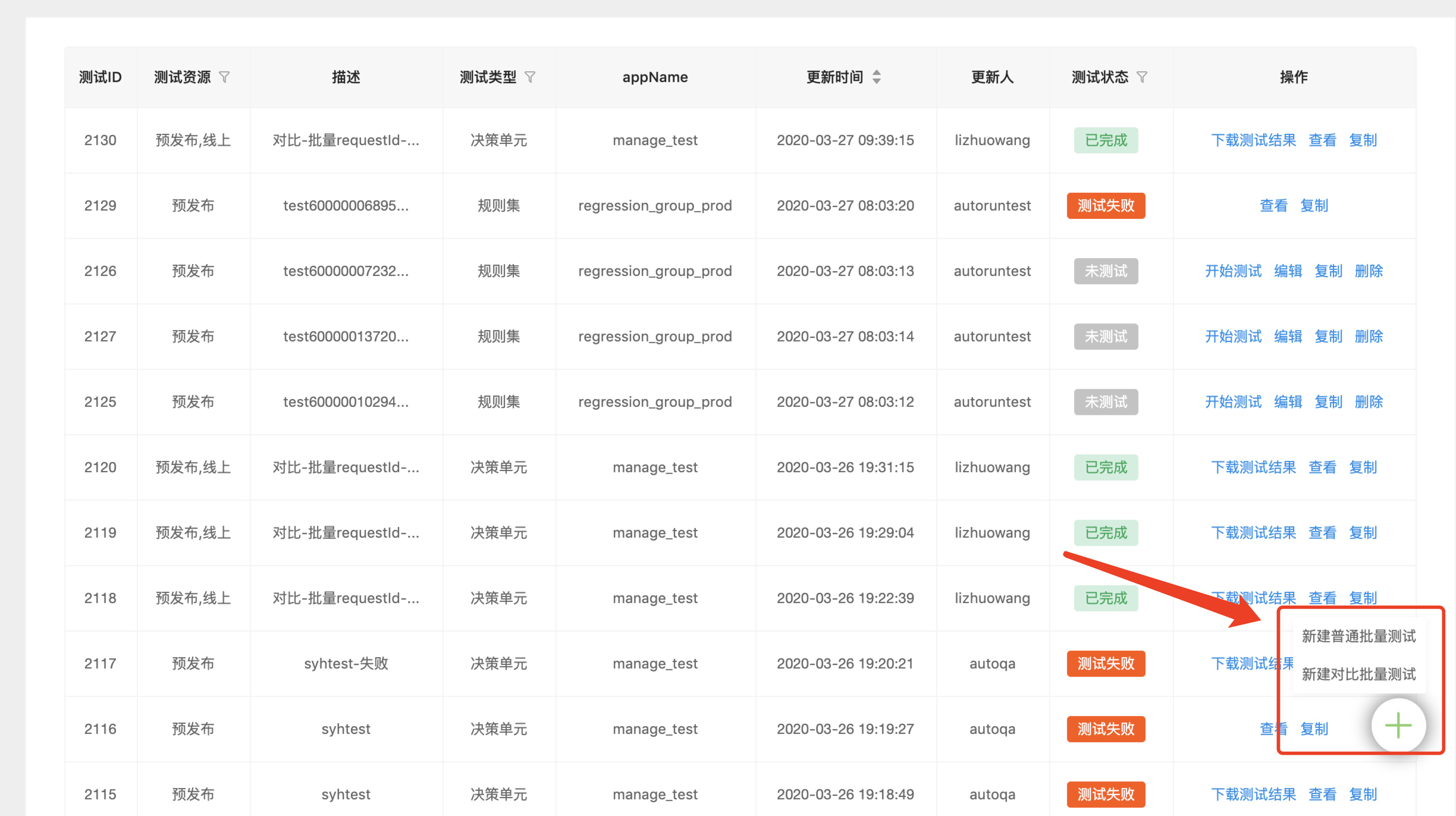Image resolution: width=1456 pixels, height=816 pixels.
Task: Click the green plus floating button
Action: point(1398,726)
